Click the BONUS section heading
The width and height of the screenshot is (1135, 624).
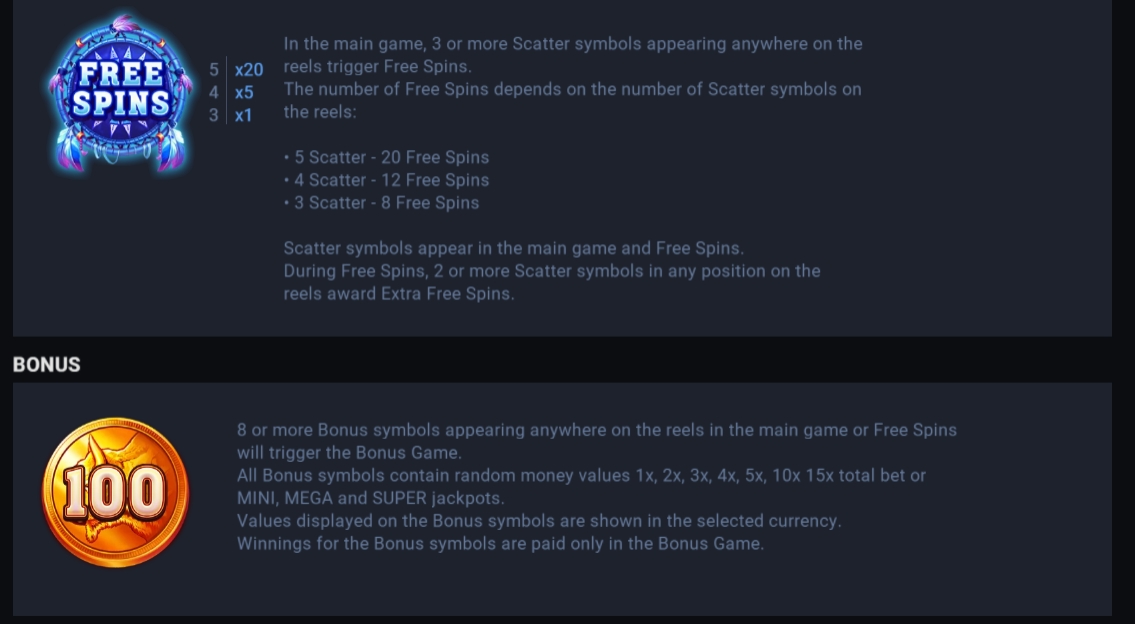coord(46,364)
